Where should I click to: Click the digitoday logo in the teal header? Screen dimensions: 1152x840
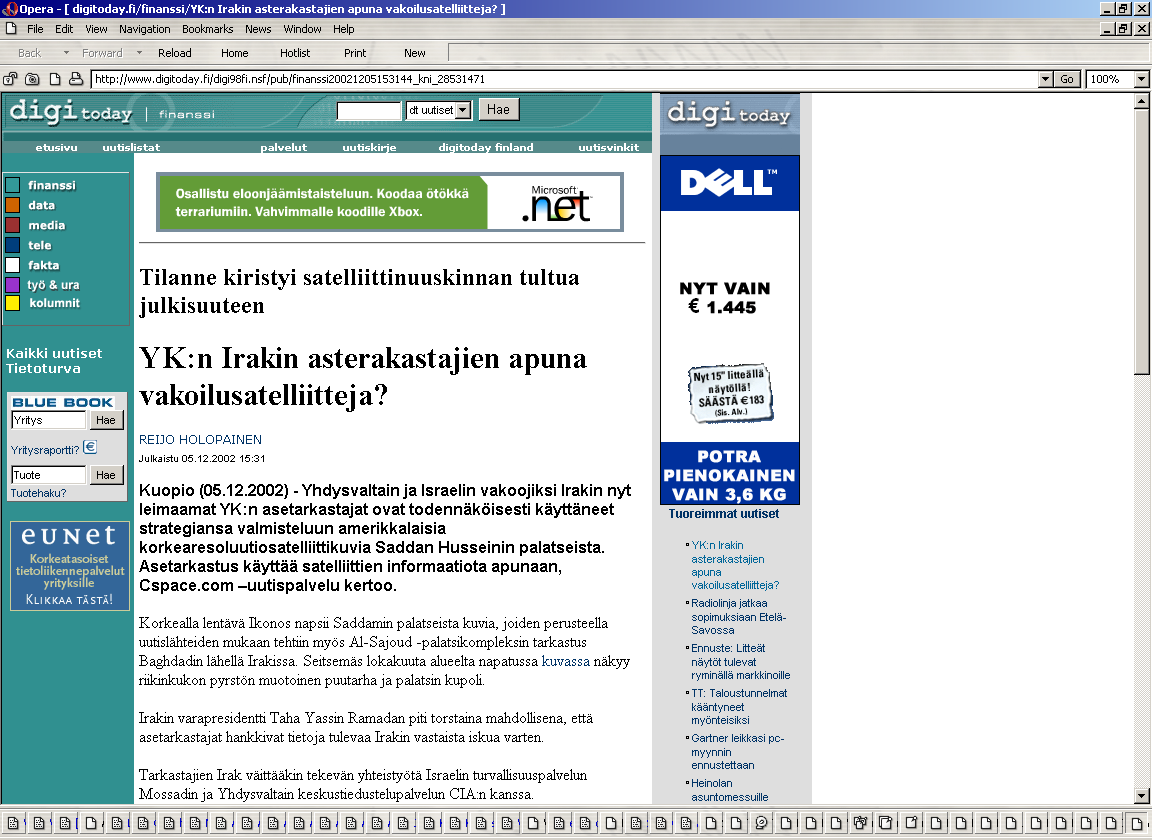coord(71,112)
